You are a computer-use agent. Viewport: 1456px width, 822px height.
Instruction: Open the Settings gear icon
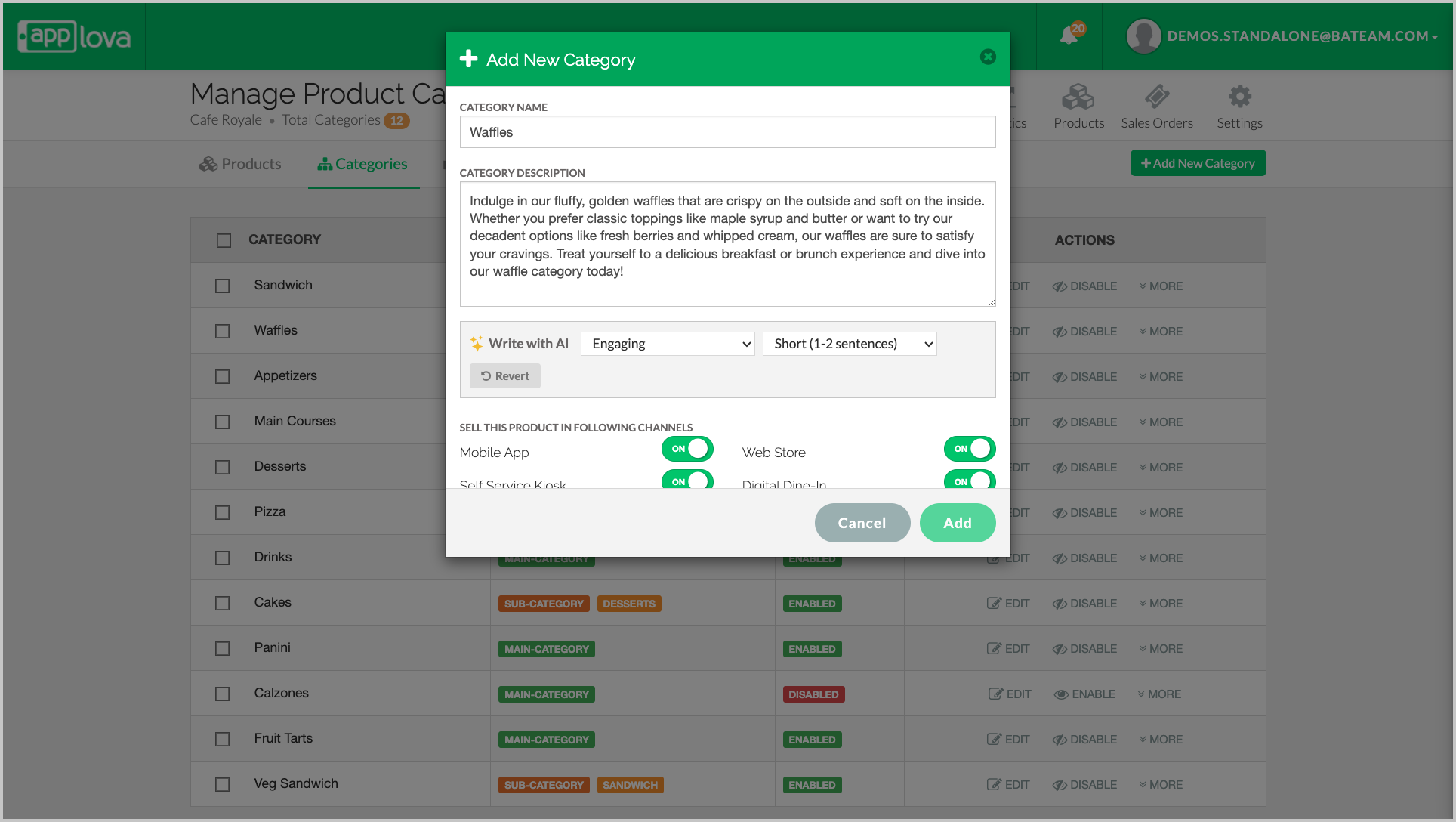pos(1239,97)
